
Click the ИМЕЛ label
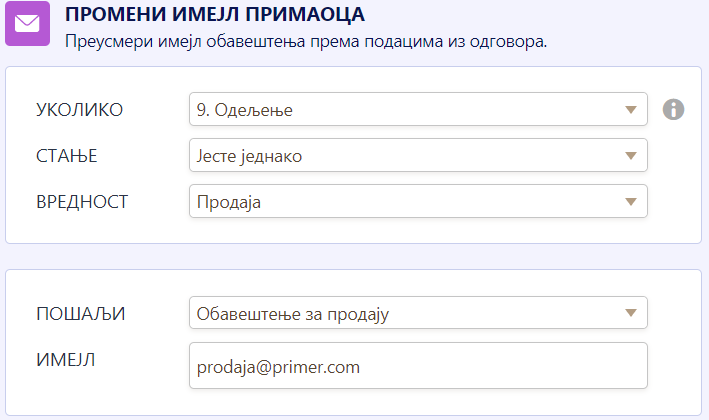[65, 360]
